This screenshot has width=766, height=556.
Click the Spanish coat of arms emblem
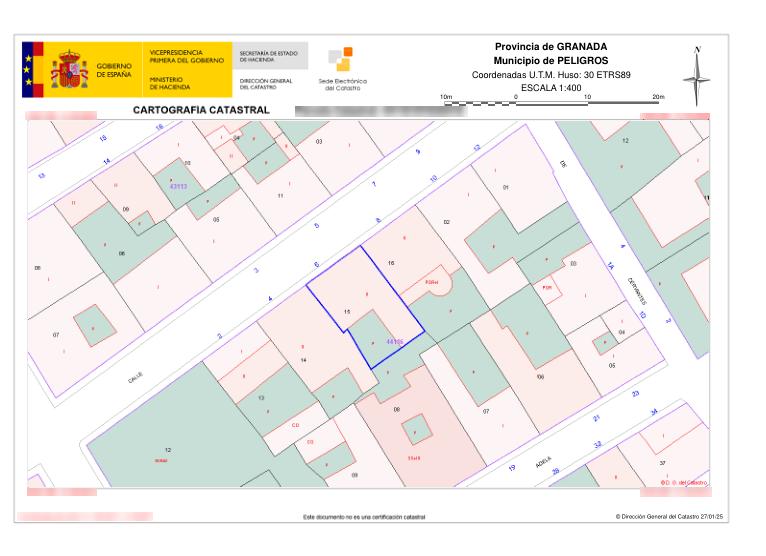click(69, 69)
